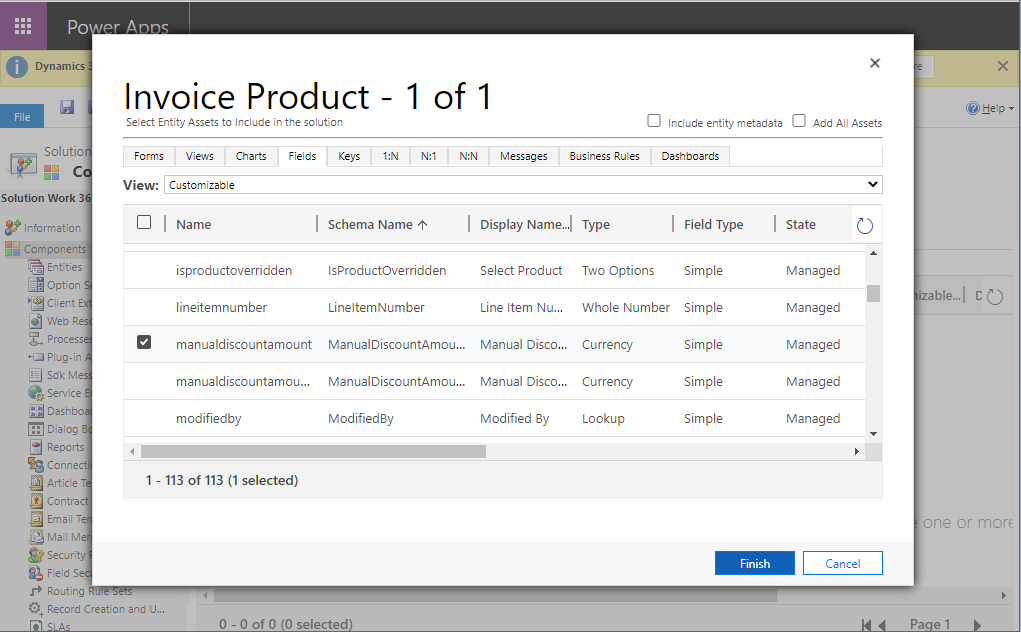
Task: Open the Messages tab
Action: coord(524,156)
